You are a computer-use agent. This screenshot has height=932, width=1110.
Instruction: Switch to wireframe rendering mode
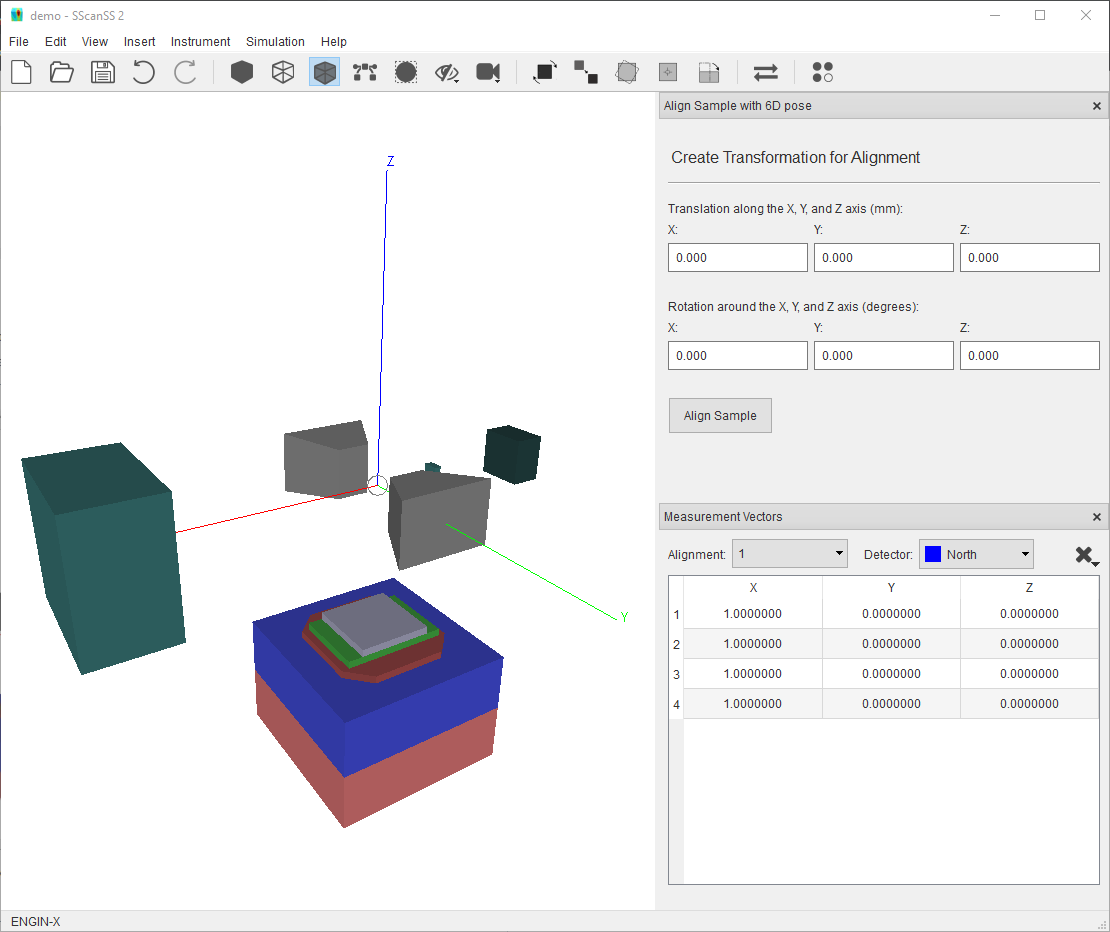coord(283,72)
